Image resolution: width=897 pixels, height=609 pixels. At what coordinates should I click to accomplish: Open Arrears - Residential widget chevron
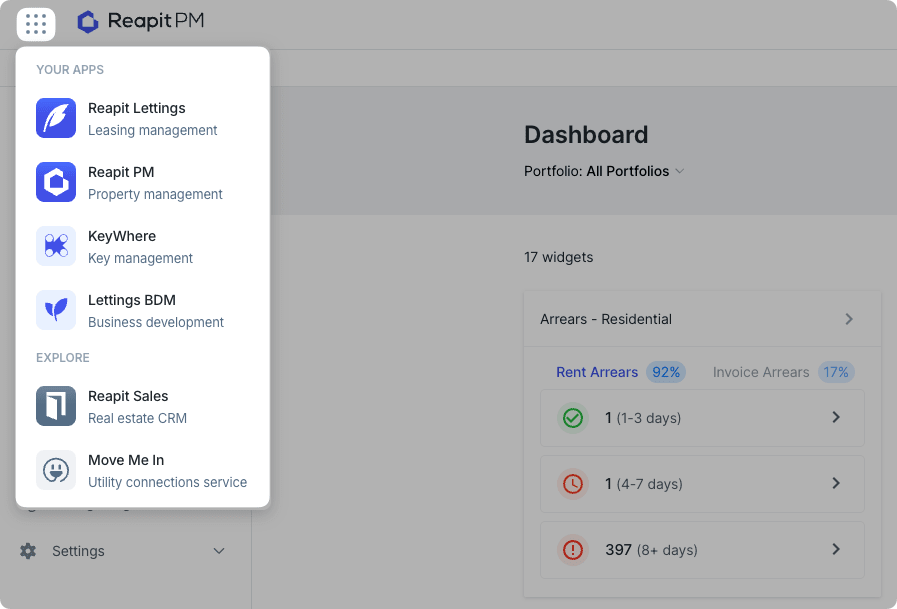point(849,319)
